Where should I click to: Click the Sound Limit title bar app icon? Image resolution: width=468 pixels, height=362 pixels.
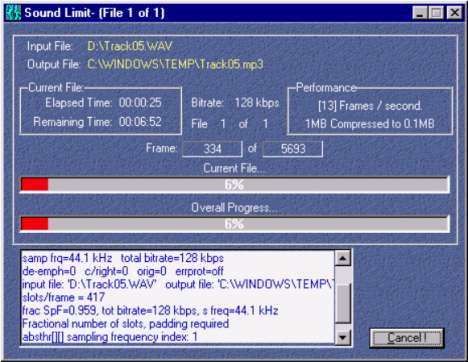click(x=13, y=13)
